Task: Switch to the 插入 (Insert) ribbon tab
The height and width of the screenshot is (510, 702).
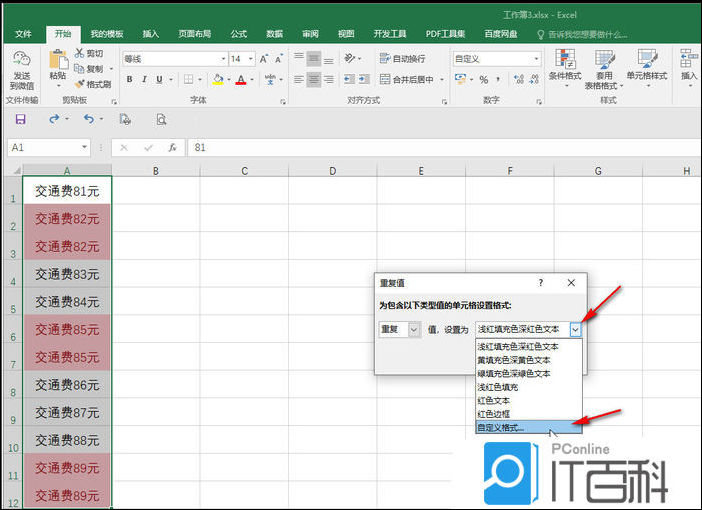Action: click(150, 34)
